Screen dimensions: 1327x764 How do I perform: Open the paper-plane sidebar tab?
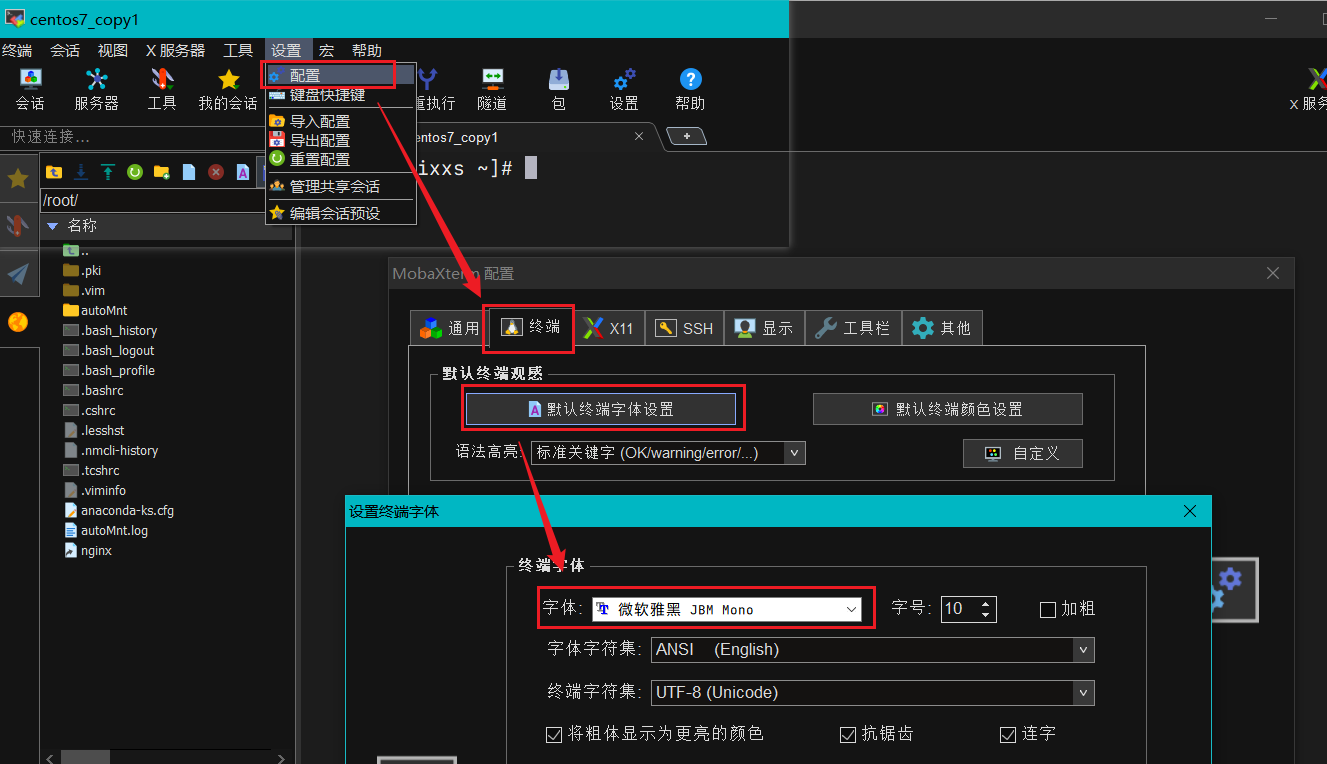(18, 274)
